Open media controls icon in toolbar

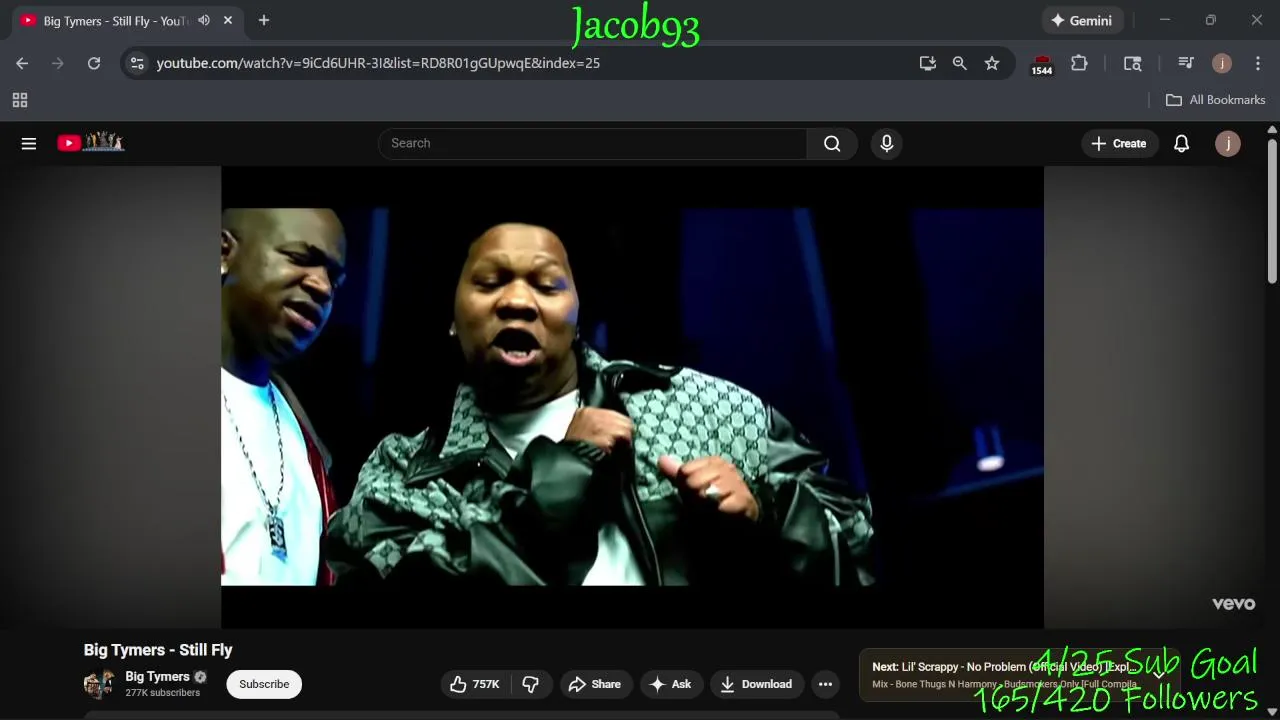[x=1186, y=63]
